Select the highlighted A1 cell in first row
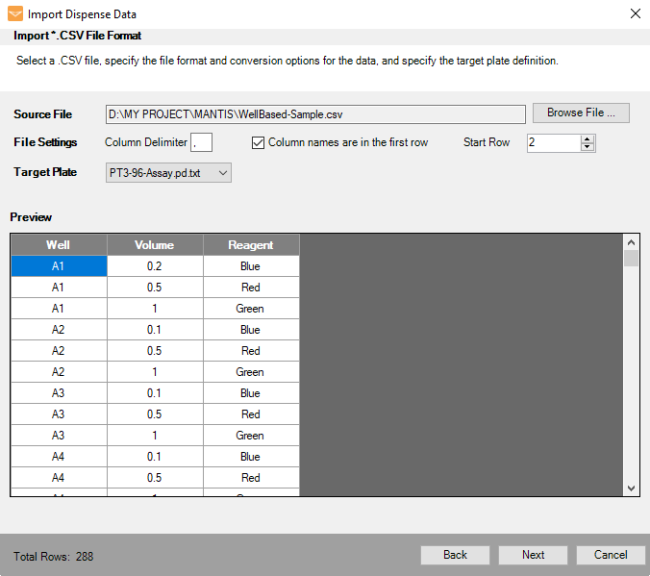 [59, 266]
